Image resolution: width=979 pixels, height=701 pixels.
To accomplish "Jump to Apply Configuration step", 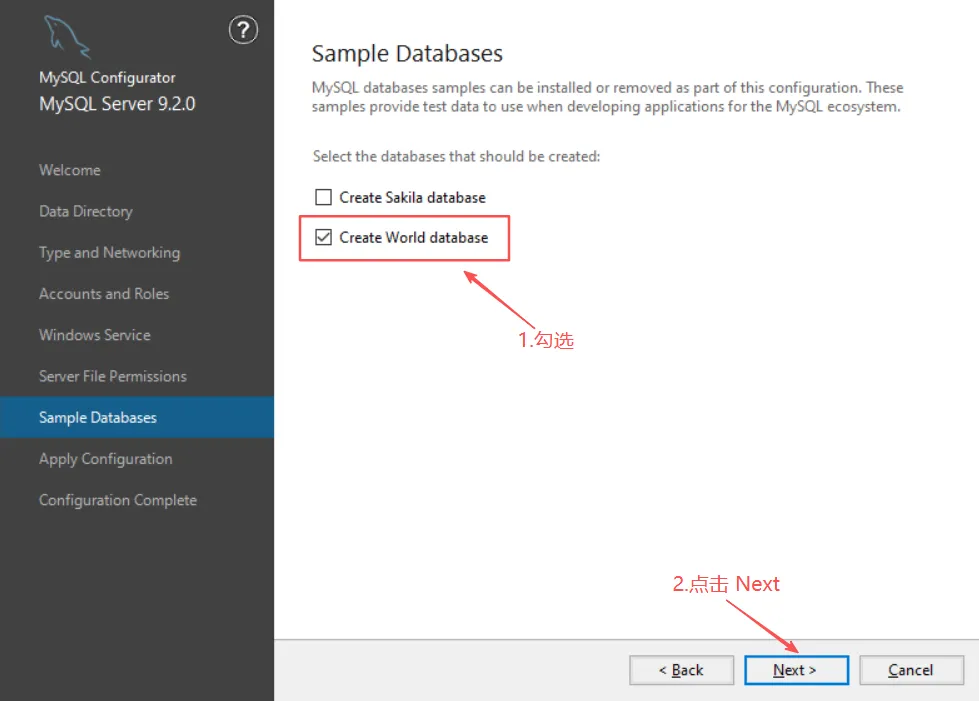I will 106,459.
